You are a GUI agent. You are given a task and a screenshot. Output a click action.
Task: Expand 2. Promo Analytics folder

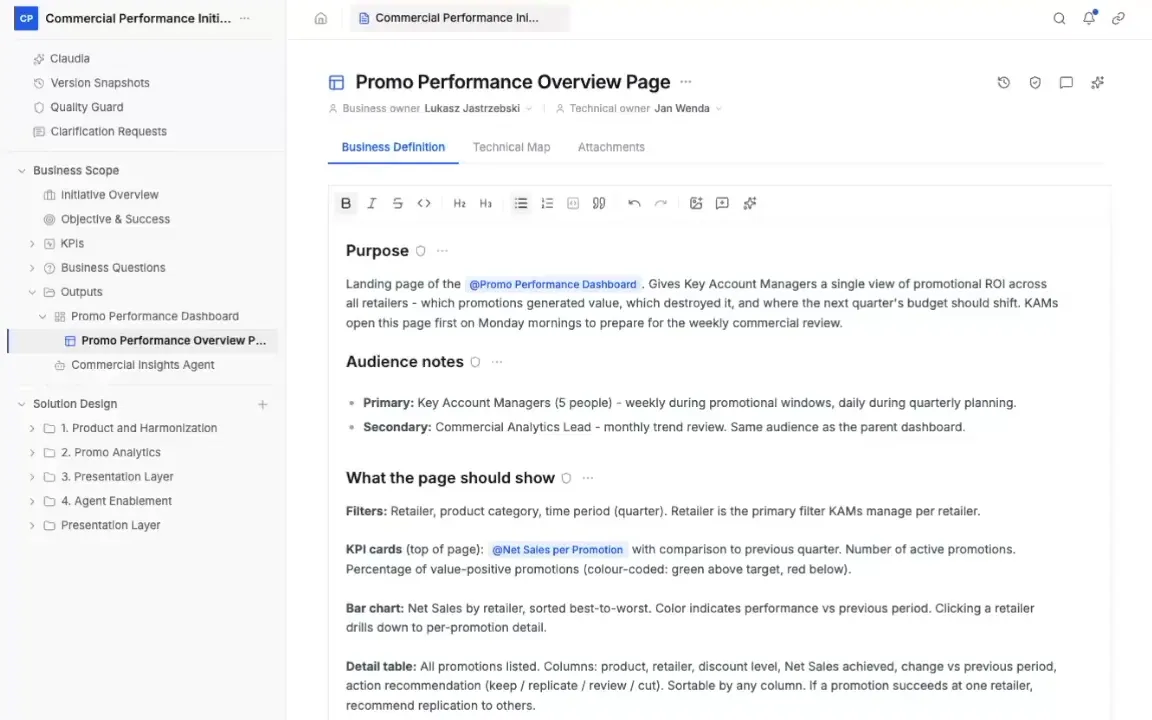pos(32,453)
